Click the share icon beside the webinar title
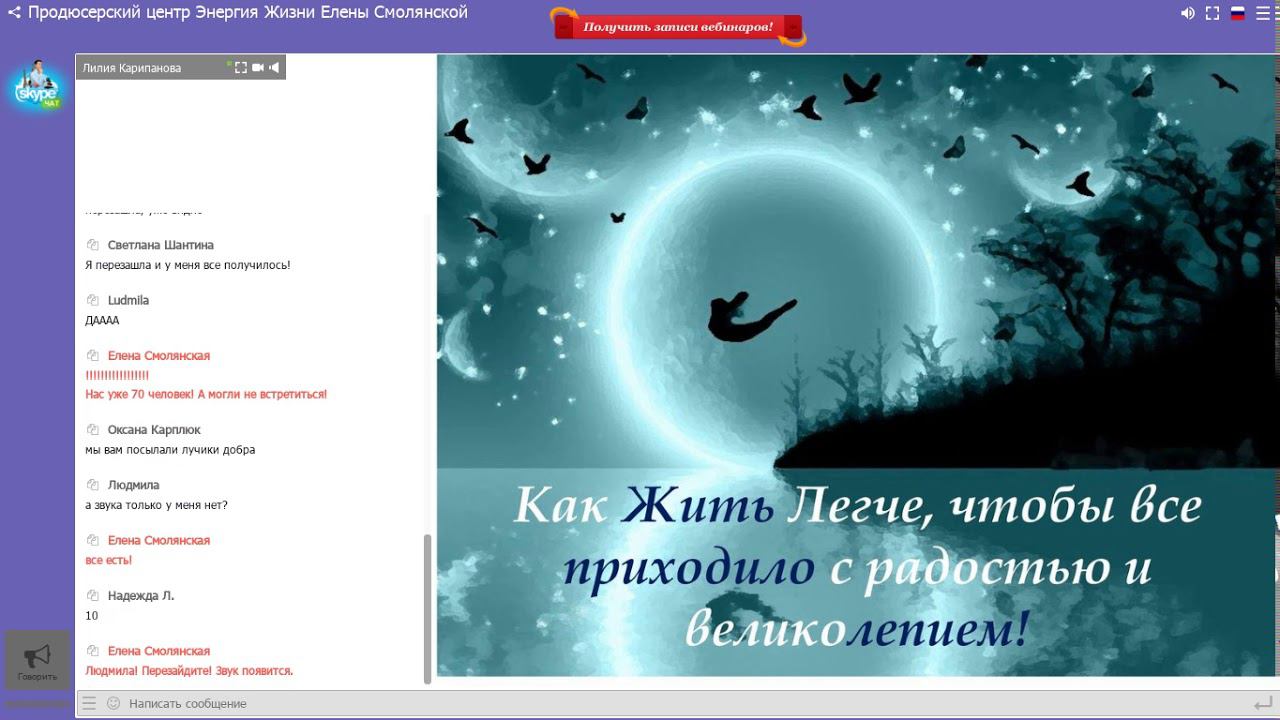The width and height of the screenshot is (1280, 720). [x=14, y=13]
